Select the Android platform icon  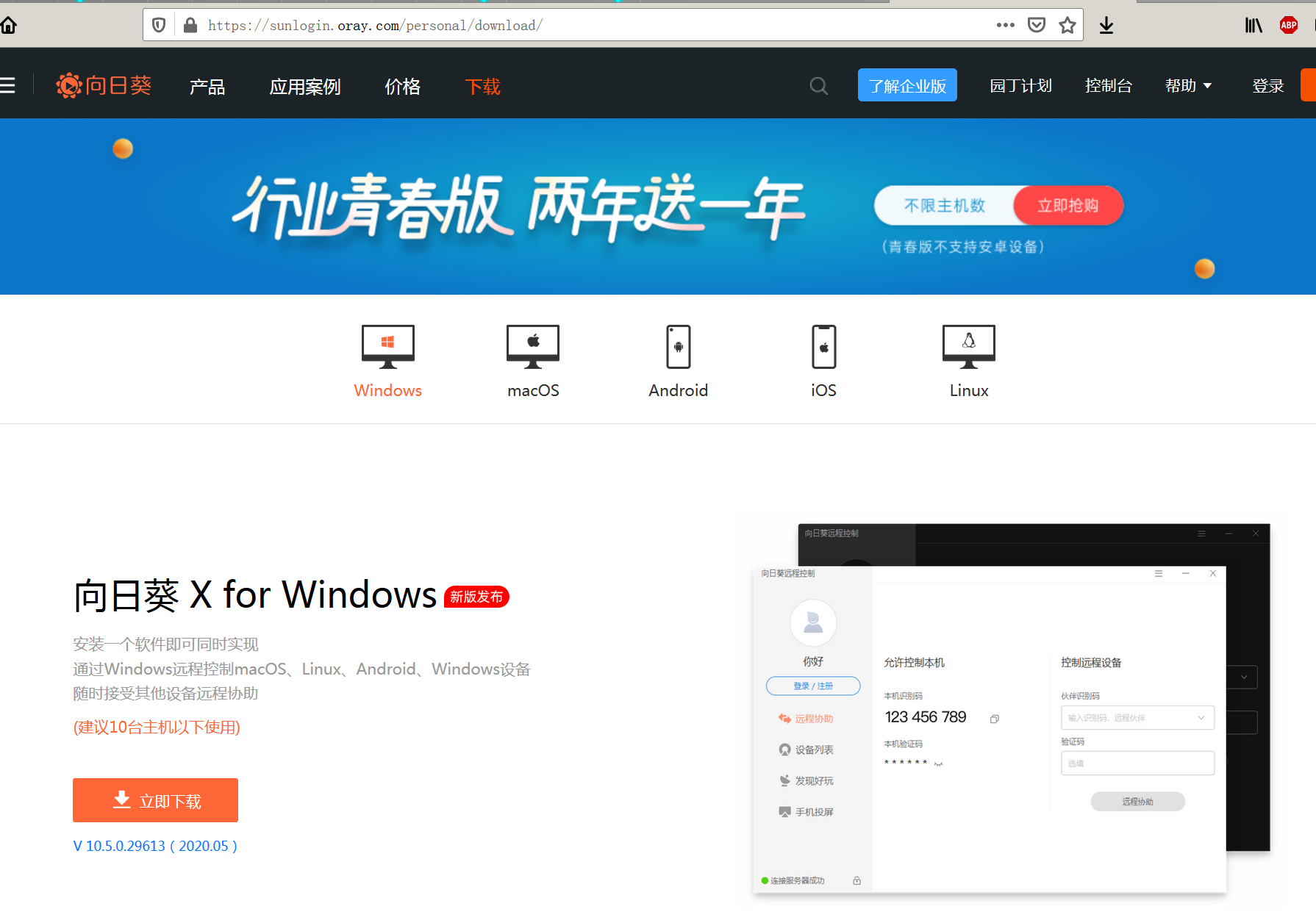[x=679, y=347]
